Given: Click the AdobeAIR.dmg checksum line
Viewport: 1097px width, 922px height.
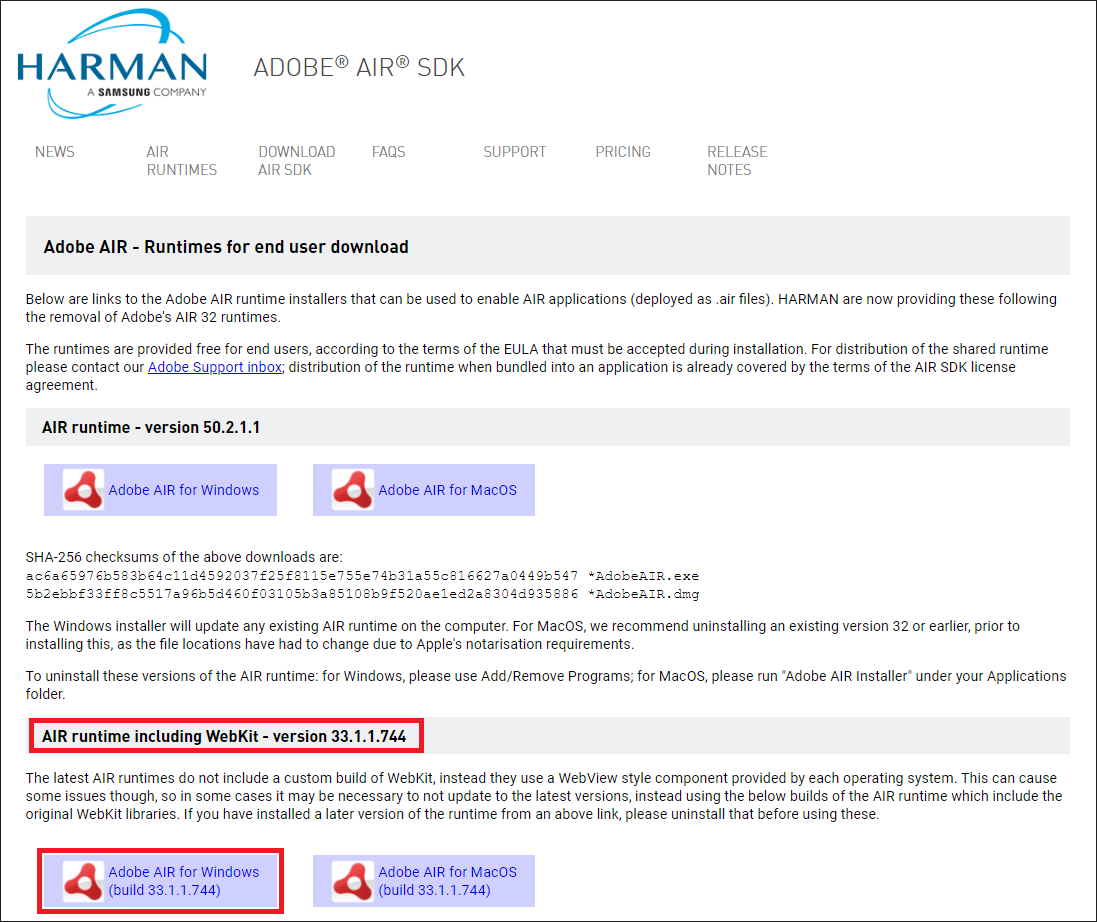Looking at the screenshot, I should point(362,594).
